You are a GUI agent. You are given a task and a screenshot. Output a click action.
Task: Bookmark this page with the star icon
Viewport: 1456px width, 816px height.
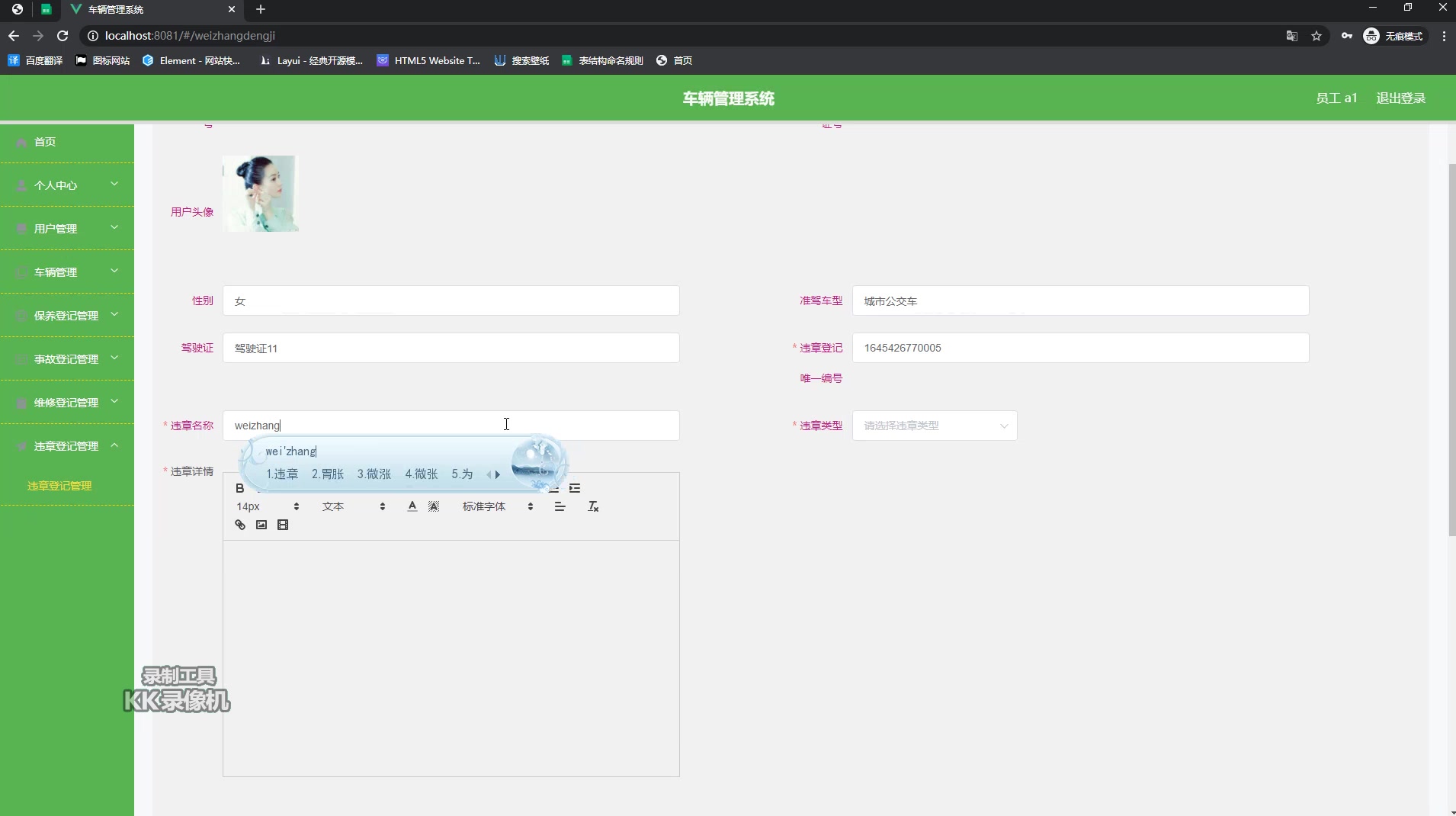(1316, 36)
